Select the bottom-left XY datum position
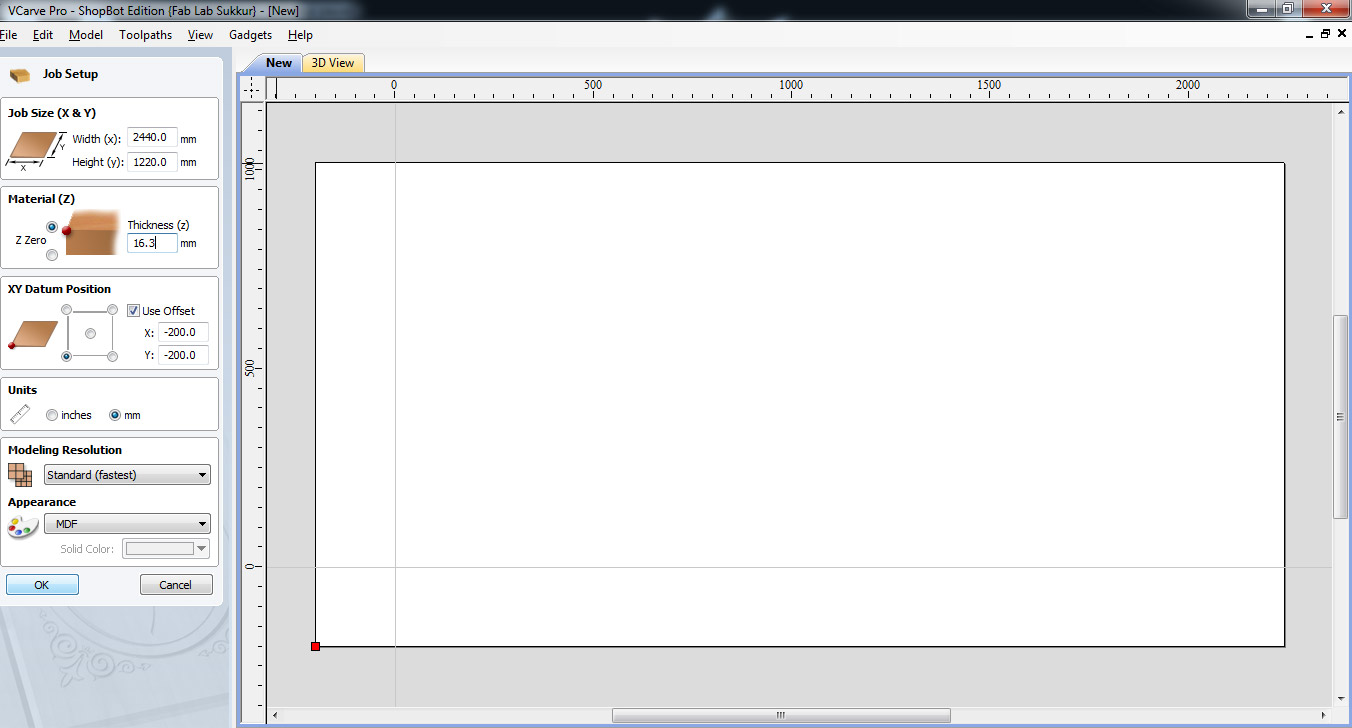Screen dimensions: 1352x728 [x=67, y=356]
